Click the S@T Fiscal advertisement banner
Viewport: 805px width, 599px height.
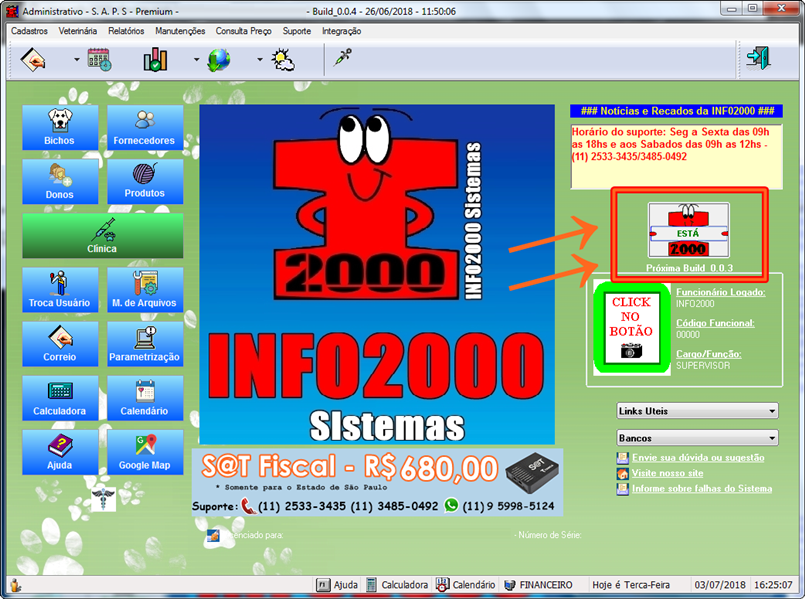377,482
